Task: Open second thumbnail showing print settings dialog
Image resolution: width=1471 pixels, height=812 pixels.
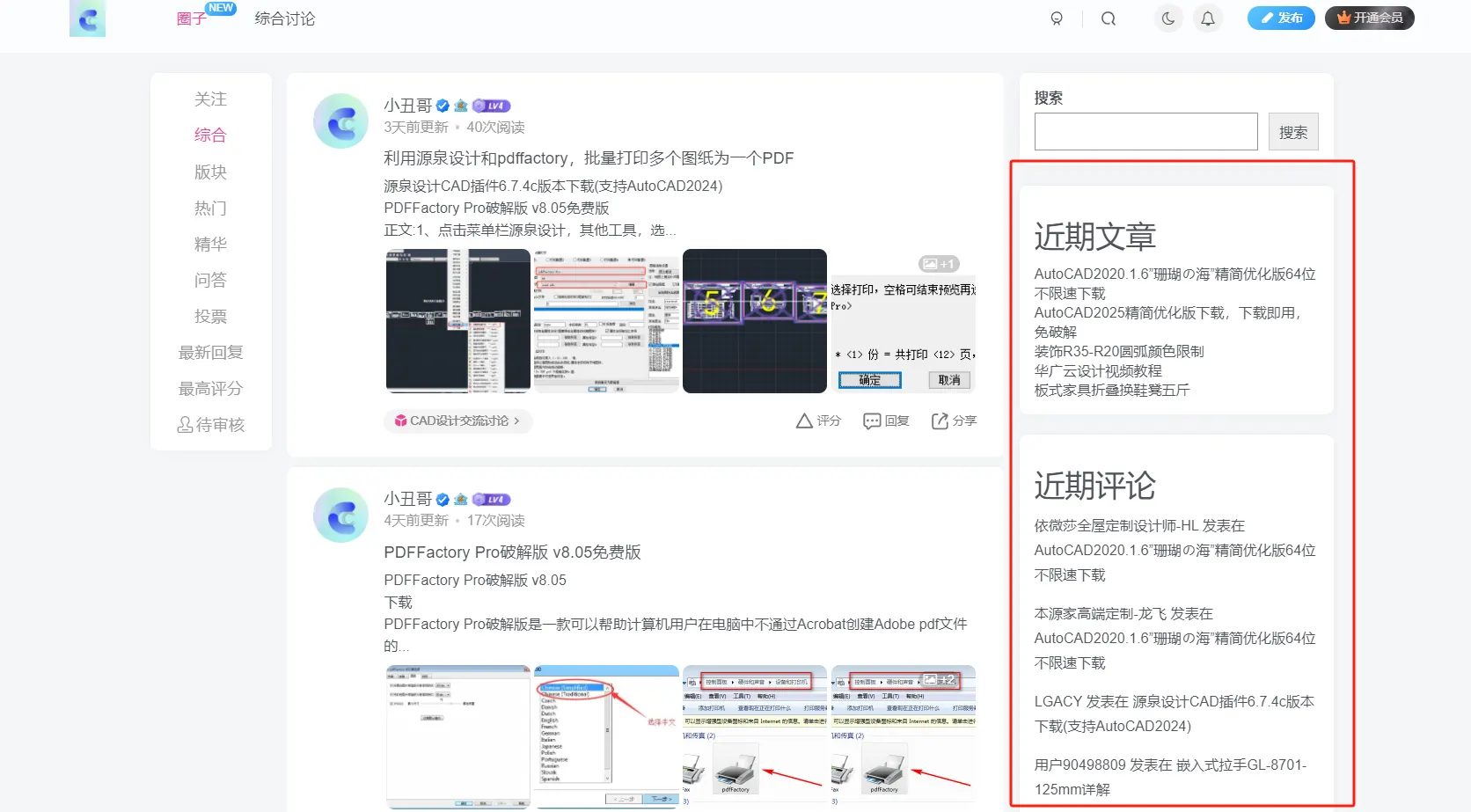Action: click(x=606, y=320)
